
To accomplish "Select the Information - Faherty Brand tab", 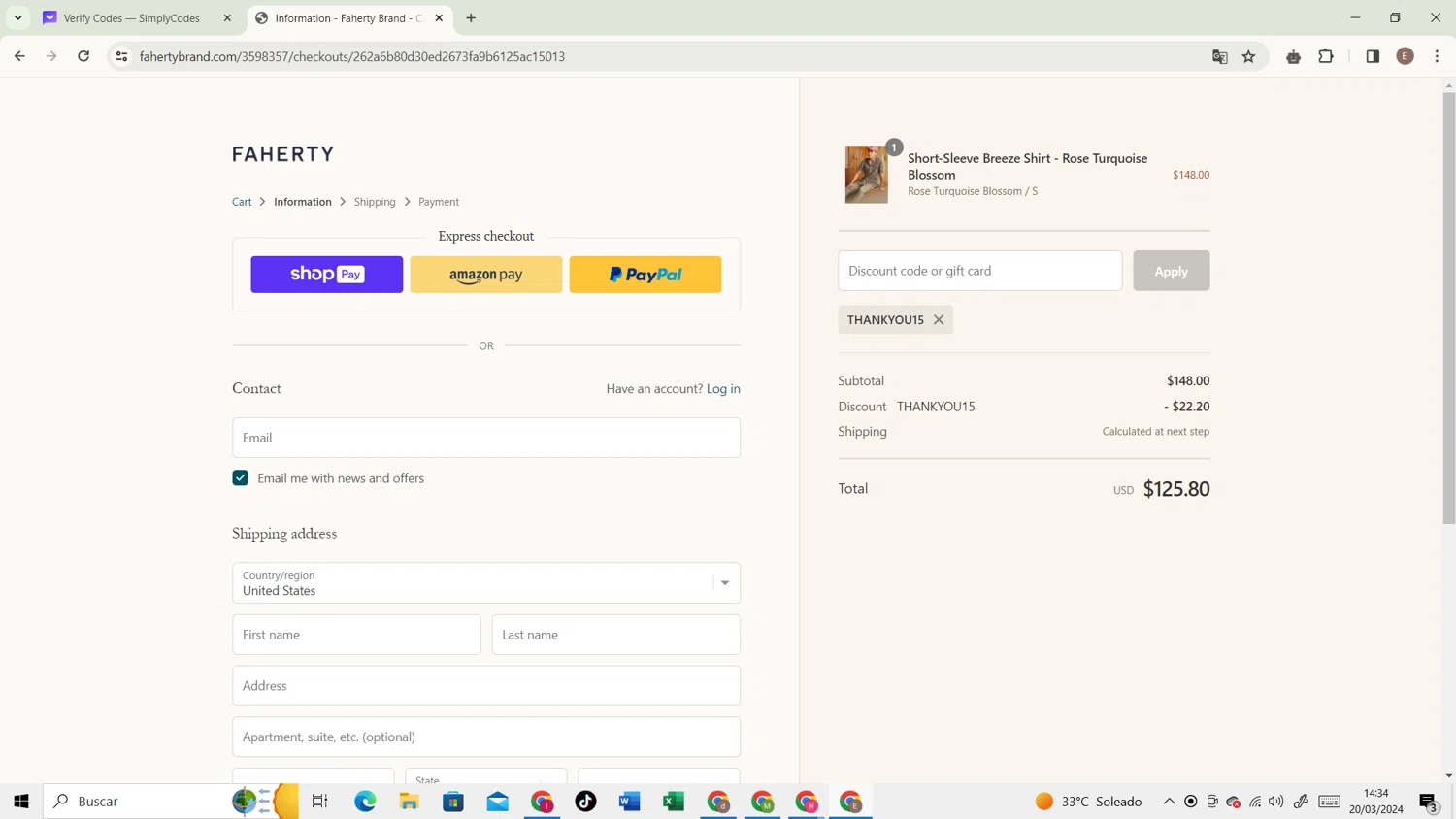I will coord(349,17).
